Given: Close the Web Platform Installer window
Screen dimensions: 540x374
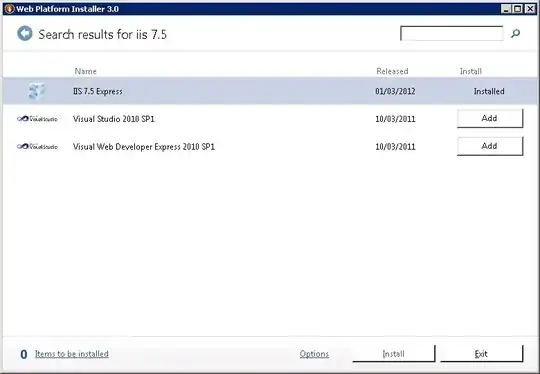Looking at the screenshot, I should pyautogui.click(x=530, y=9).
